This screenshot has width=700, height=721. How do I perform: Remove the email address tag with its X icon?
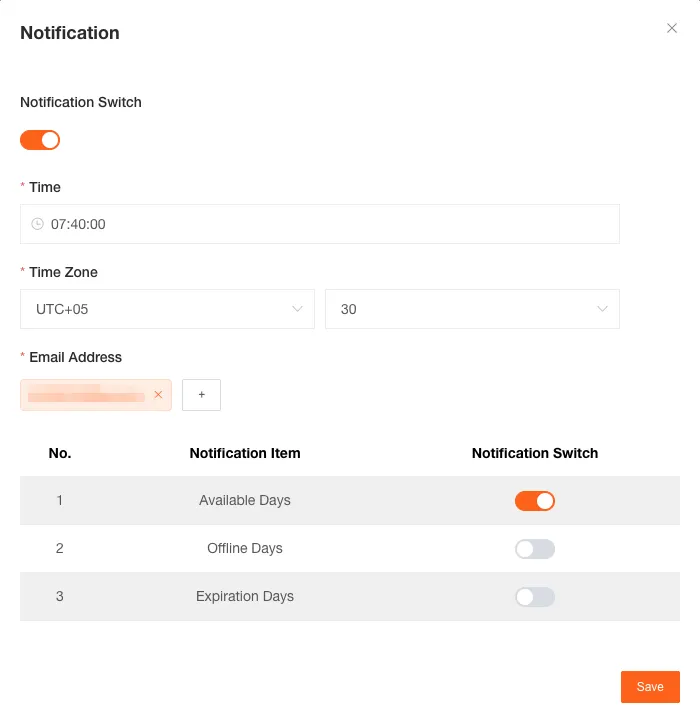tap(158, 395)
